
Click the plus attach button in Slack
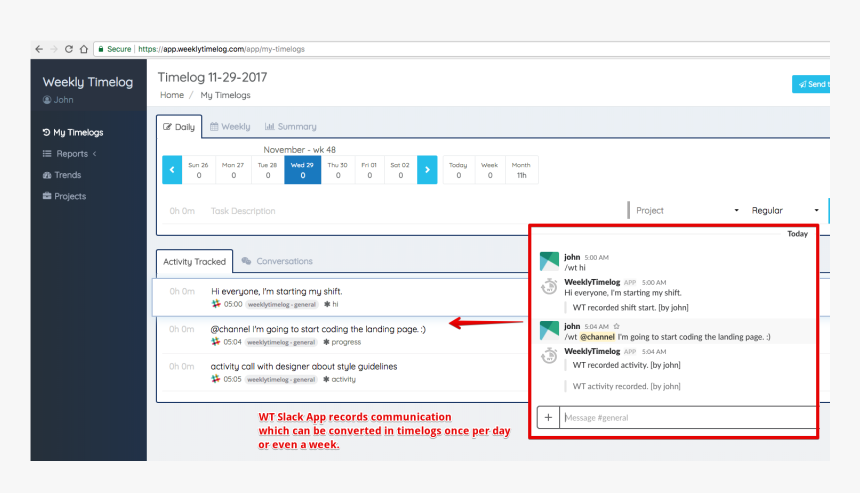coord(548,417)
